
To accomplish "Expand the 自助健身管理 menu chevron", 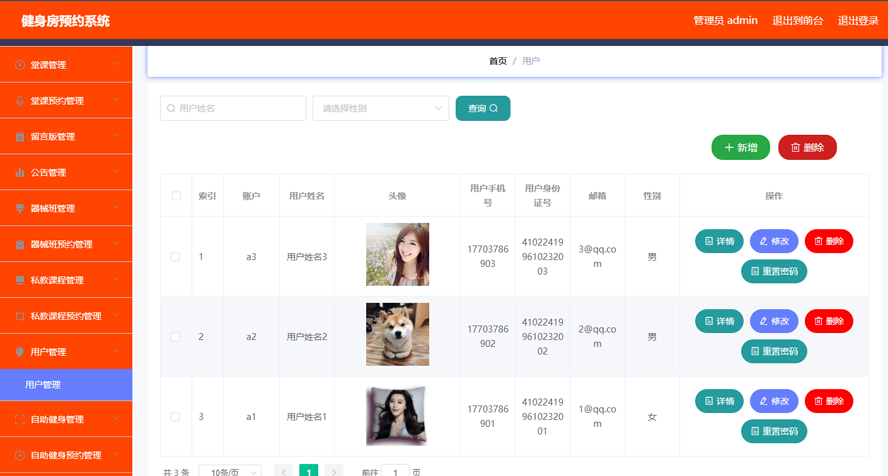I will 116,418.
